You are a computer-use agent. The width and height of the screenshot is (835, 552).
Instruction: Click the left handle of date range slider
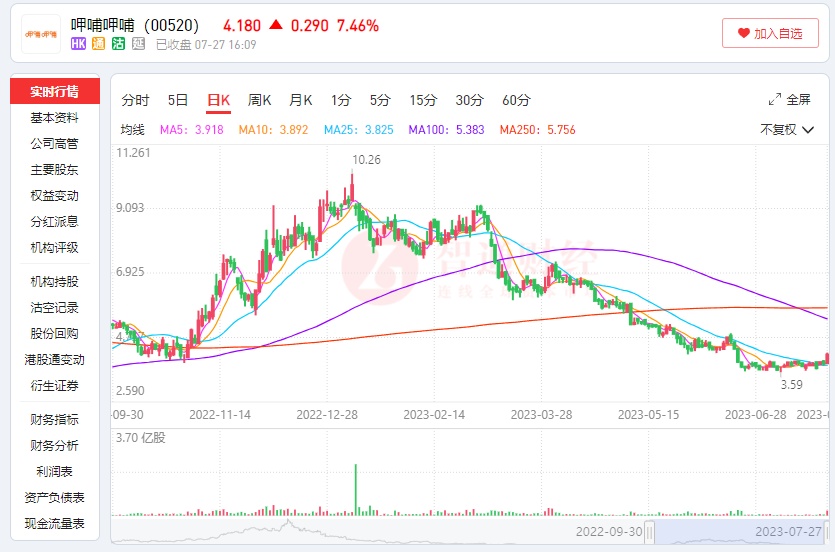pos(649,530)
